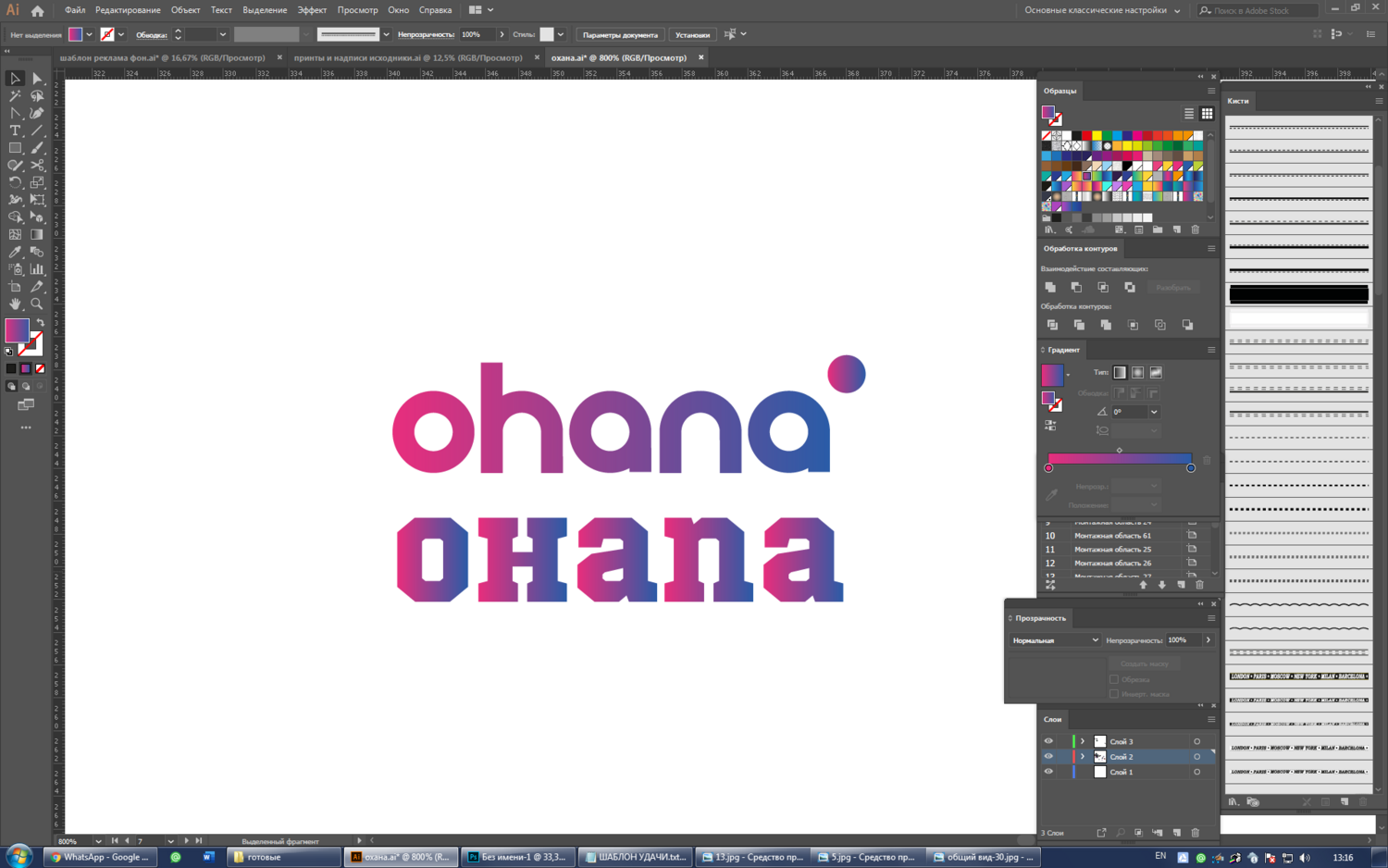Click the Trim pathfinder icon
This screenshot has height=868, width=1388.
pyautogui.click(x=1079, y=325)
